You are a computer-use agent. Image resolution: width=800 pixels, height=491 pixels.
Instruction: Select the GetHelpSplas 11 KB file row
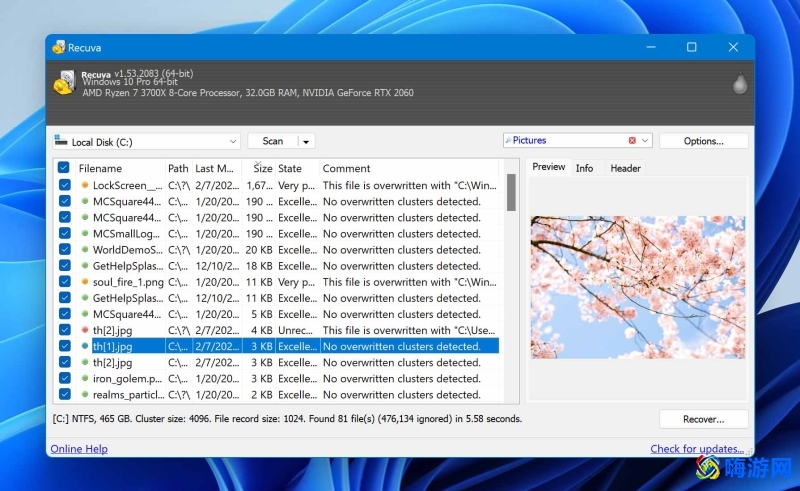[278, 298]
